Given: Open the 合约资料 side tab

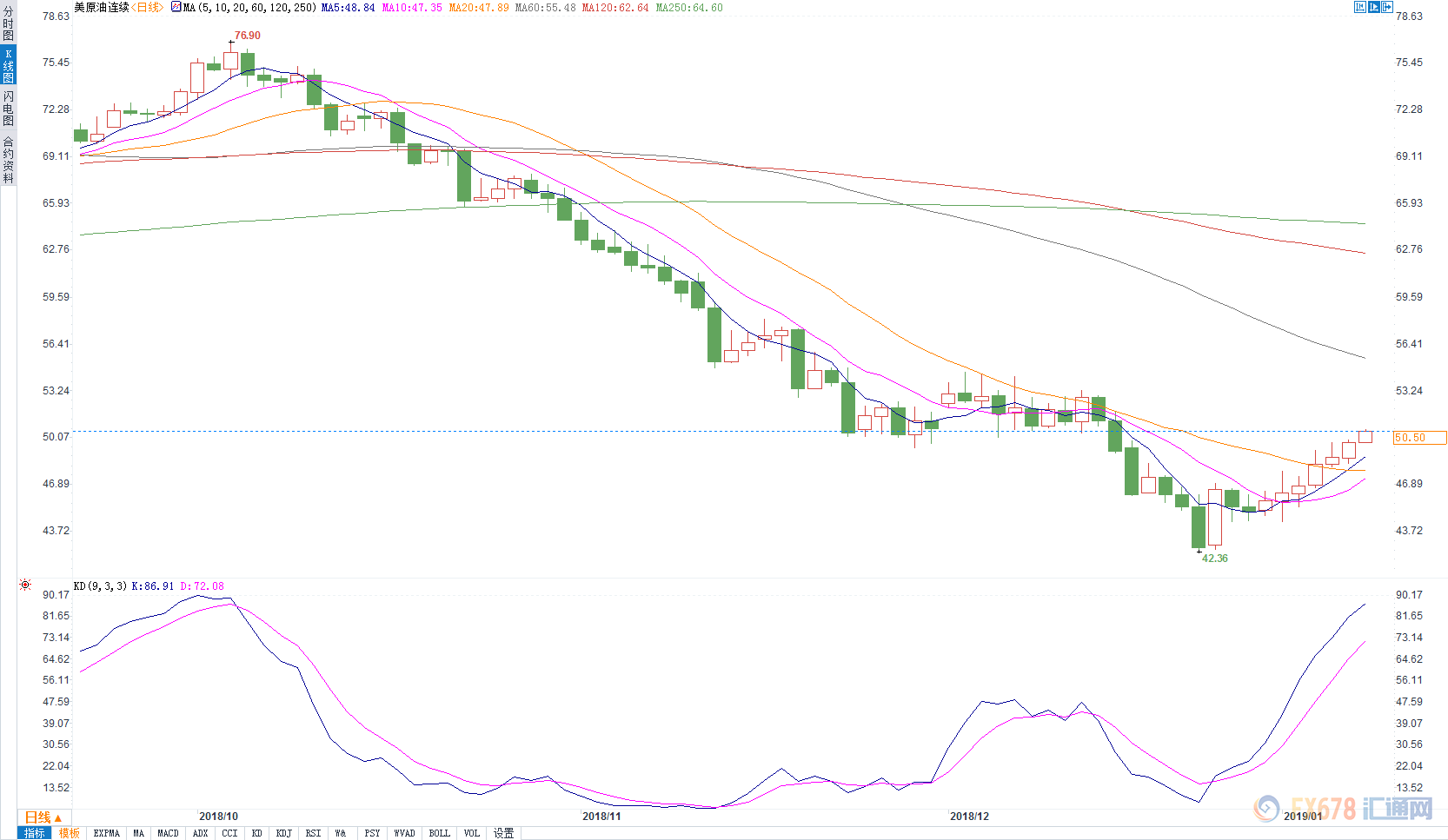Looking at the screenshot, I should [8, 159].
